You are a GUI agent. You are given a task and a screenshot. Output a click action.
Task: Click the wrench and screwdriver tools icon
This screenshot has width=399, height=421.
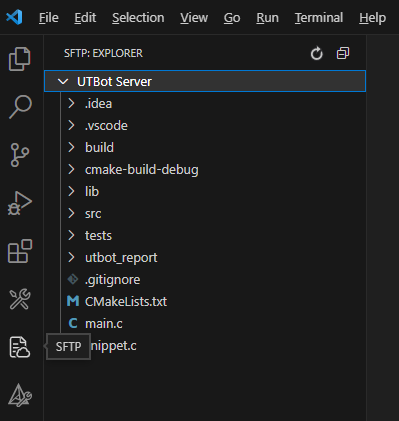[20, 299]
